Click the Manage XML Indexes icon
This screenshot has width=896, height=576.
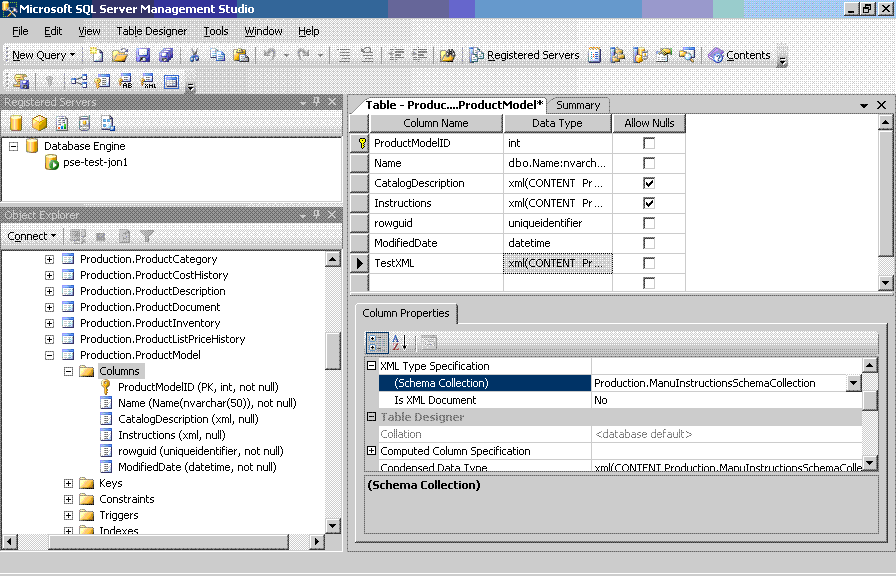tap(148, 82)
